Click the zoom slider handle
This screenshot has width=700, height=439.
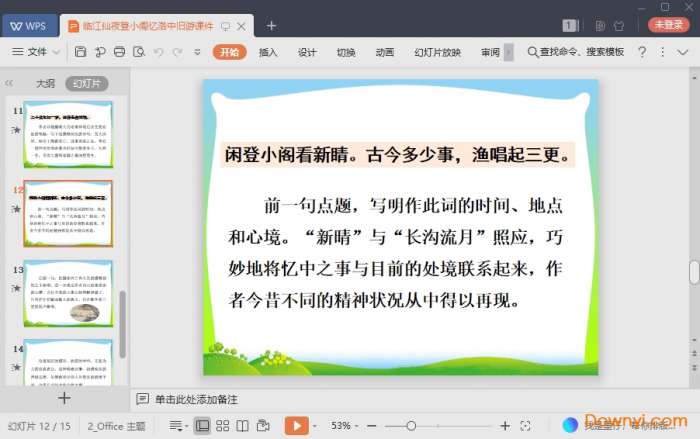(x=411, y=426)
